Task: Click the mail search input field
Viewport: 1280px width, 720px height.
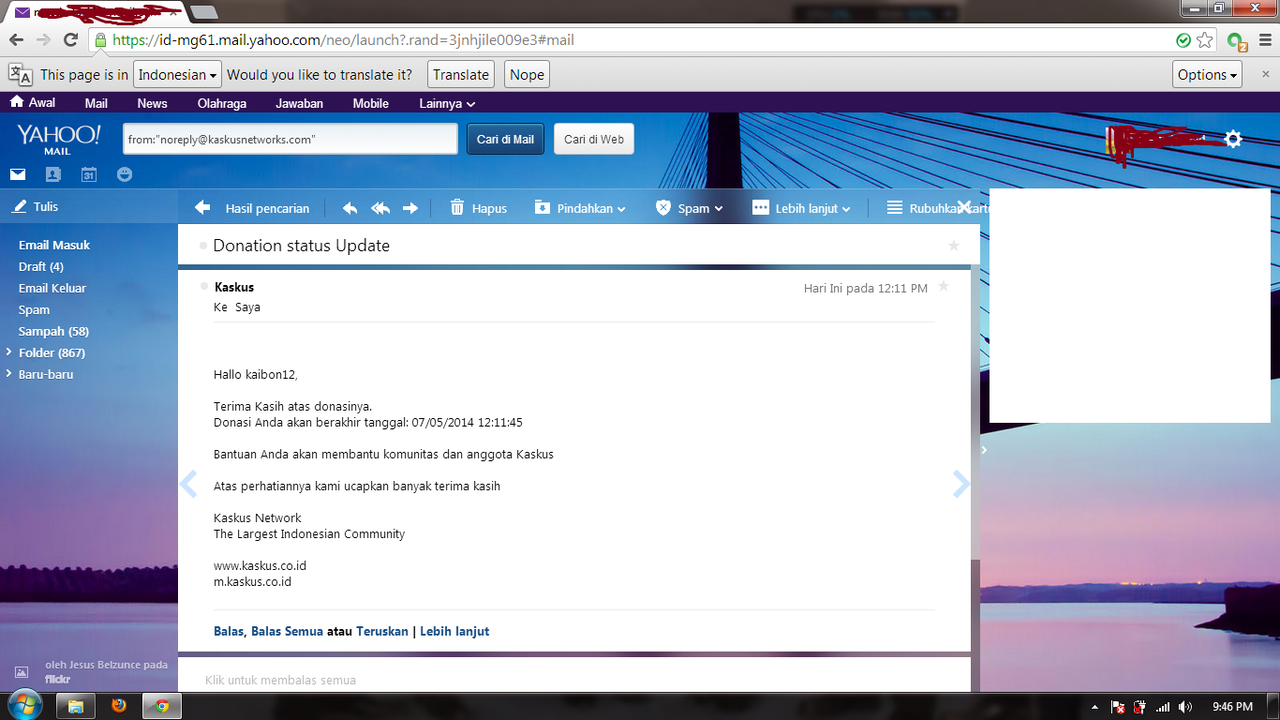Action: [290, 139]
